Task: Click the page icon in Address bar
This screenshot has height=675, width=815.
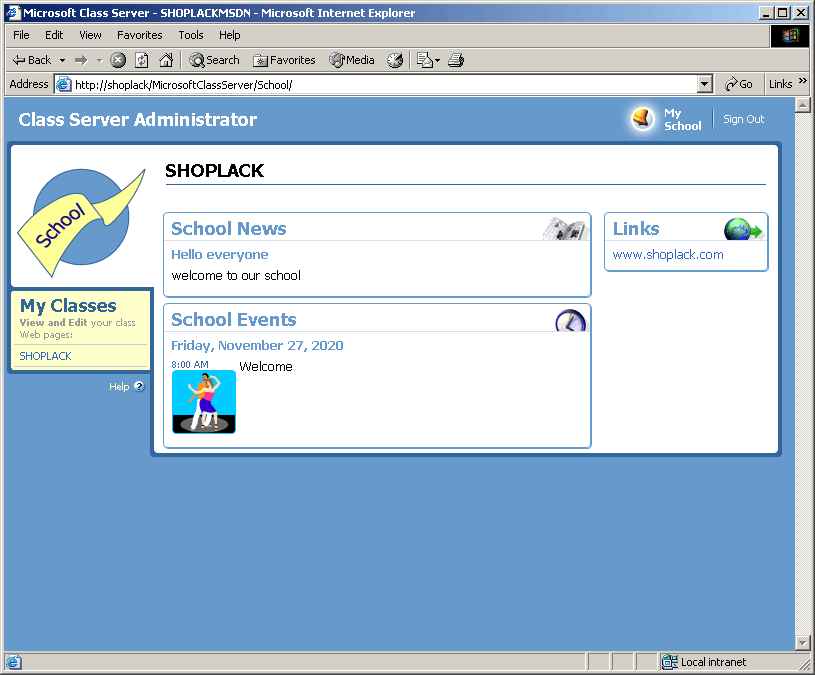Action: pyautogui.click(x=63, y=84)
